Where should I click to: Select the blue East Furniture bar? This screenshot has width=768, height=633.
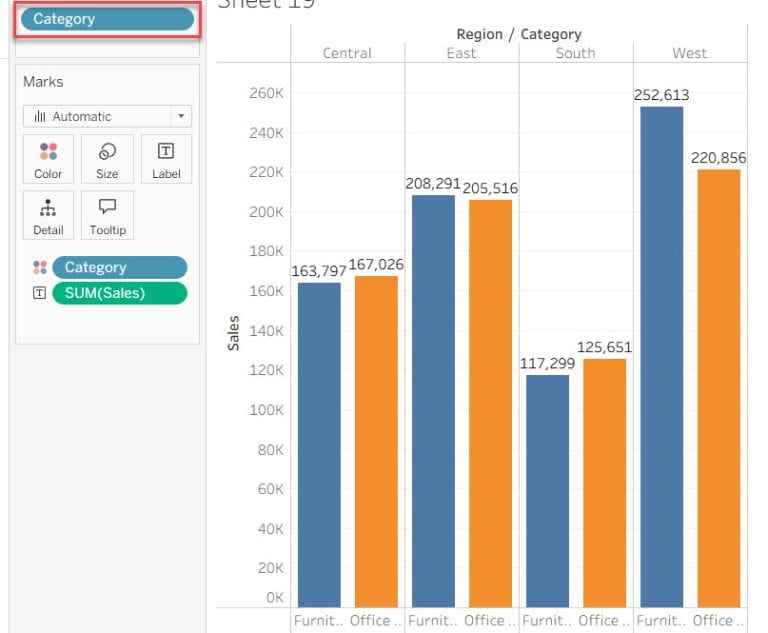(x=433, y=401)
